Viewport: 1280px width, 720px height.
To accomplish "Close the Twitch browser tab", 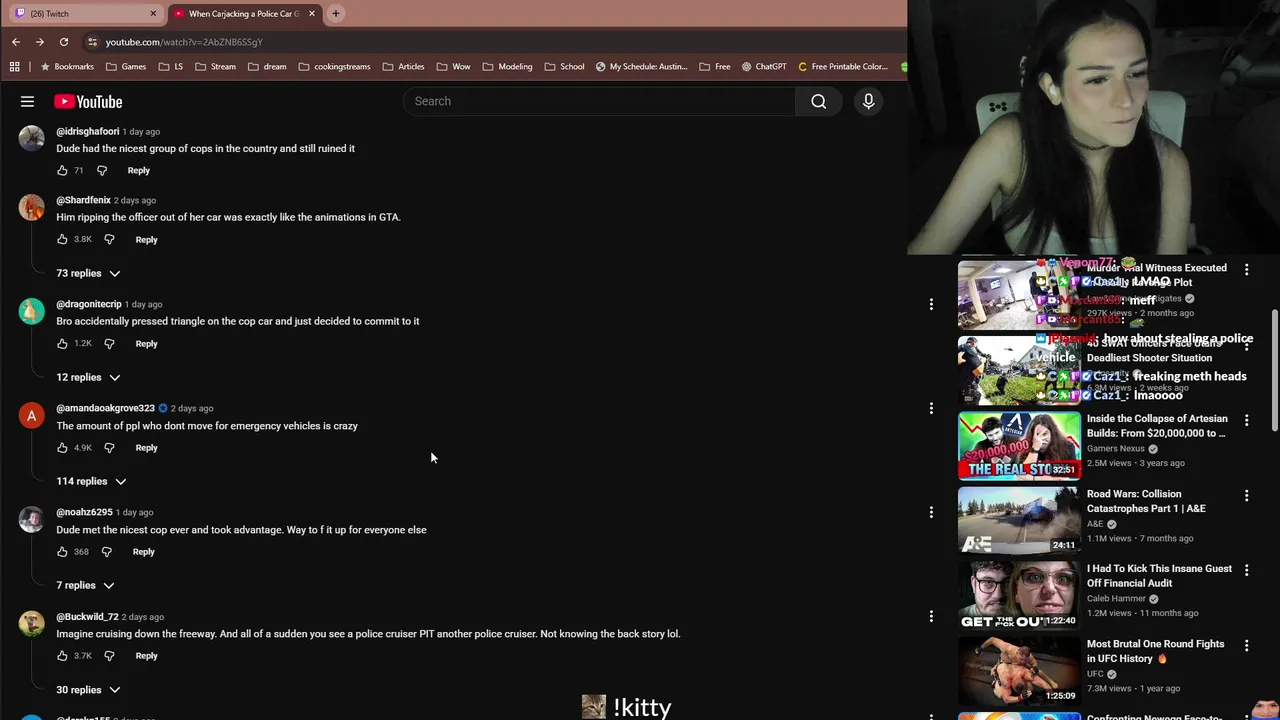I will pyautogui.click(x=153, y=13).
